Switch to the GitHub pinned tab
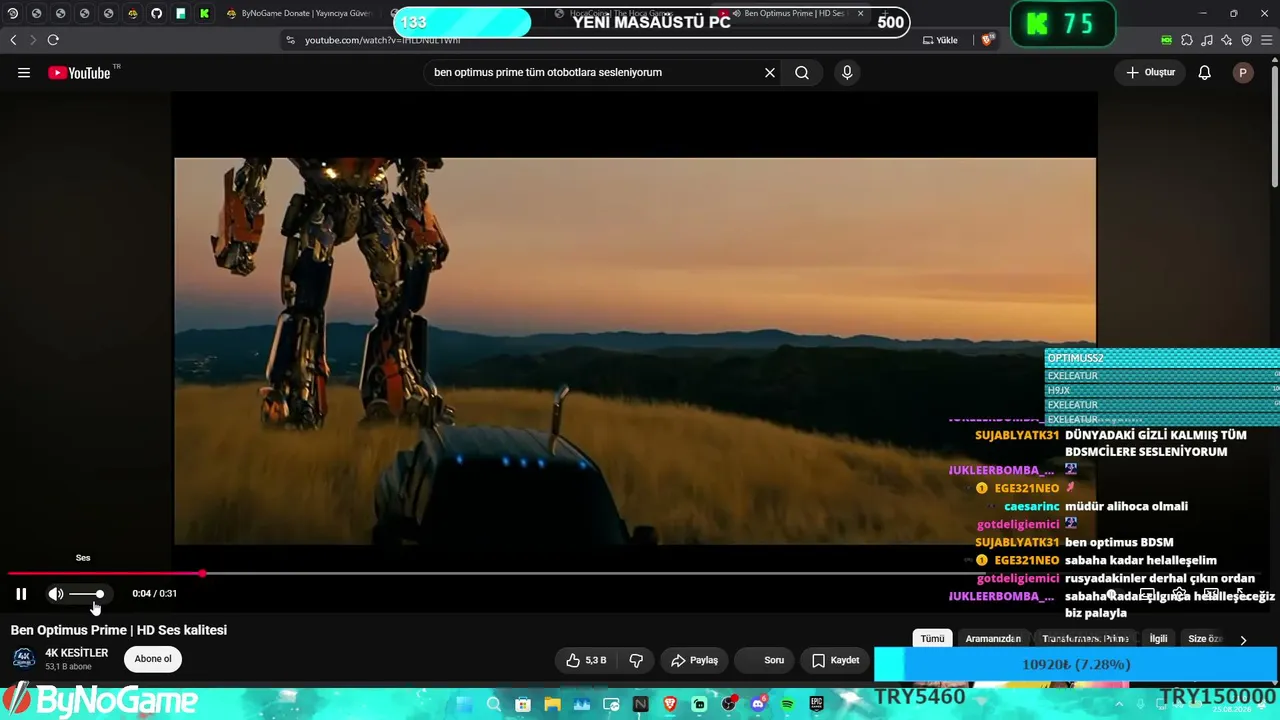The image size is (1280, 720). point(156,14)
